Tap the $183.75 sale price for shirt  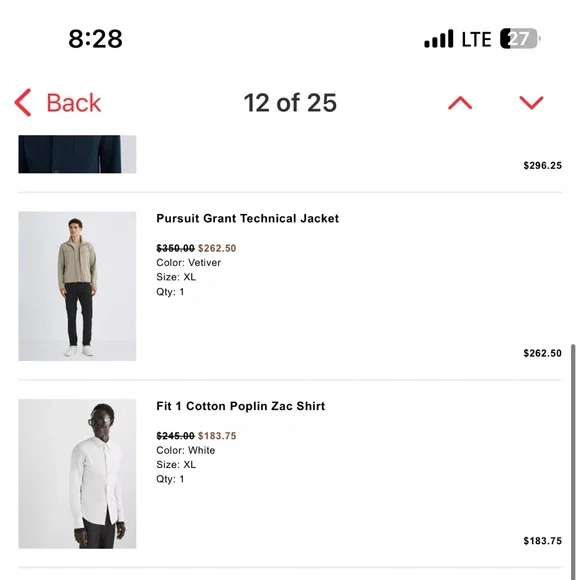217,436
